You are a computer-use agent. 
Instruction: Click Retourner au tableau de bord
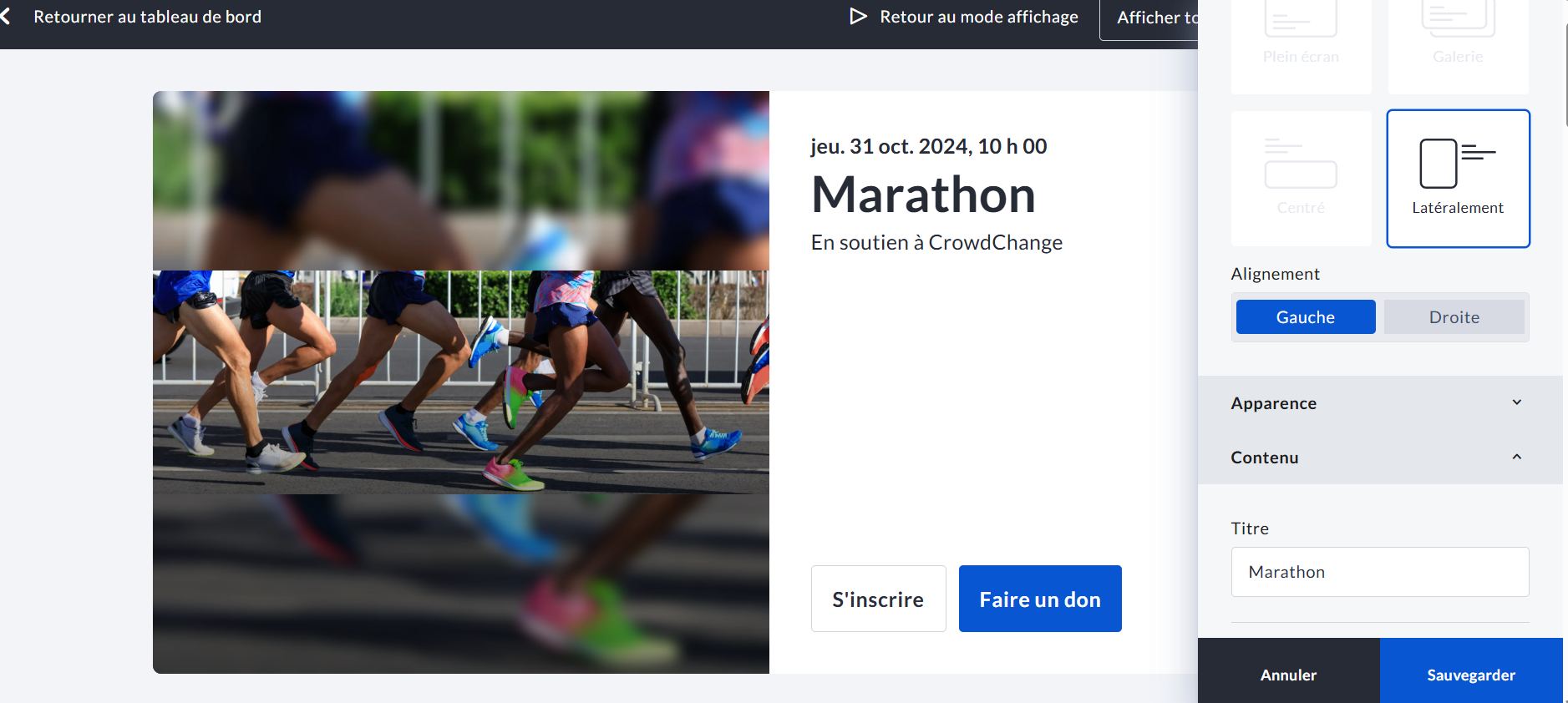[x=147, y=17]
